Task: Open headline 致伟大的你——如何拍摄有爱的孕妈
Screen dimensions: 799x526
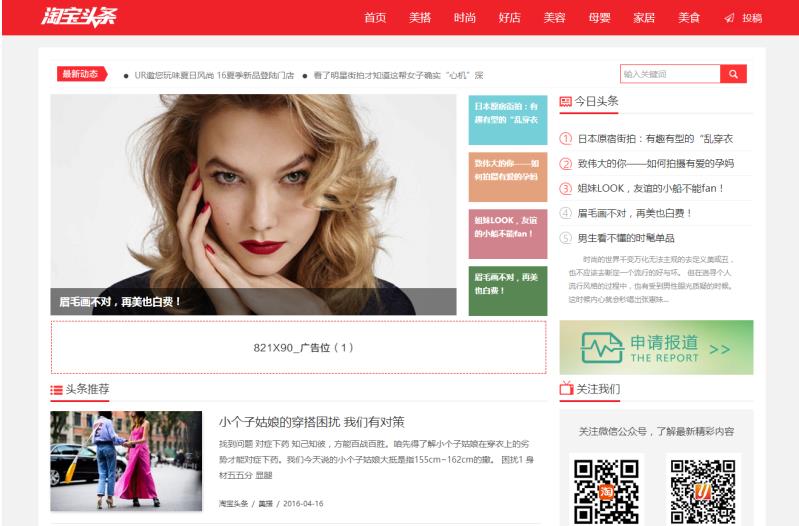Action: [656, 164]
